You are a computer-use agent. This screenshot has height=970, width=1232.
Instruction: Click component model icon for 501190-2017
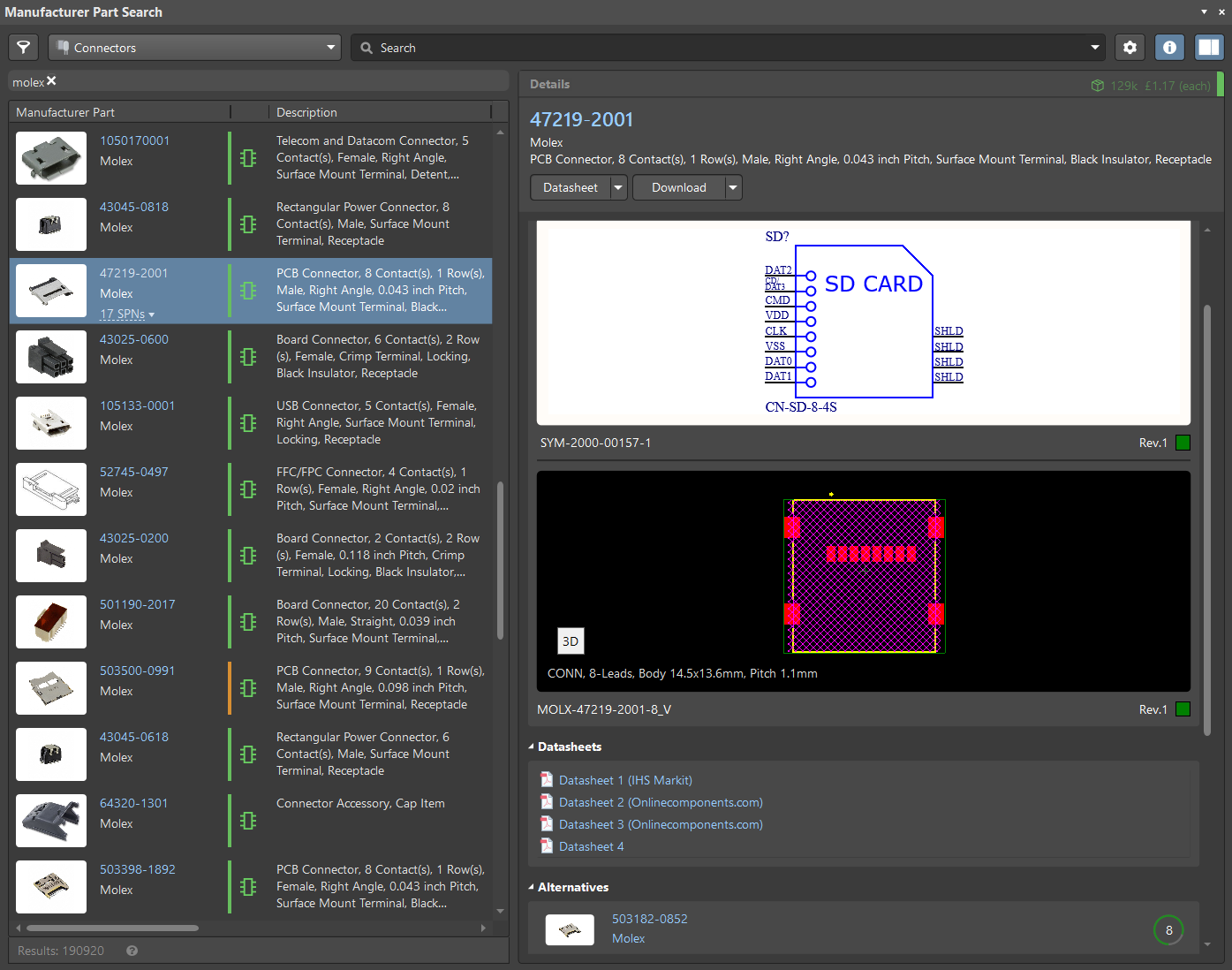(x=248, y=622)
